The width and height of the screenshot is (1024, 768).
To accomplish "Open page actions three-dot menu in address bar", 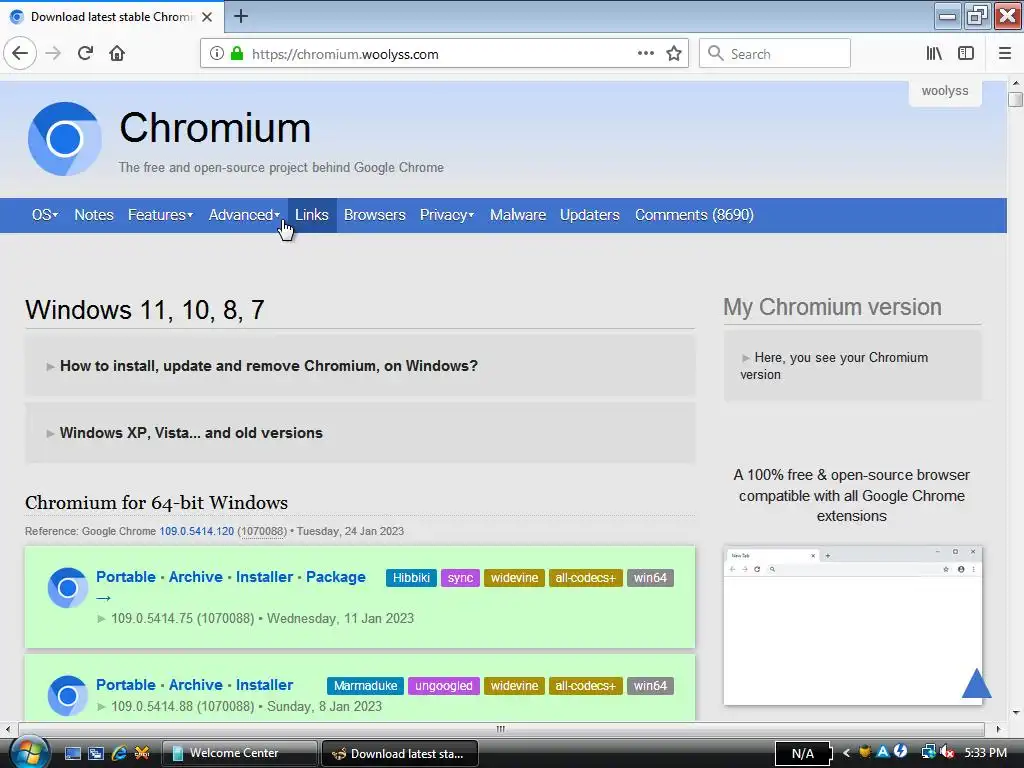I will 645,54.
